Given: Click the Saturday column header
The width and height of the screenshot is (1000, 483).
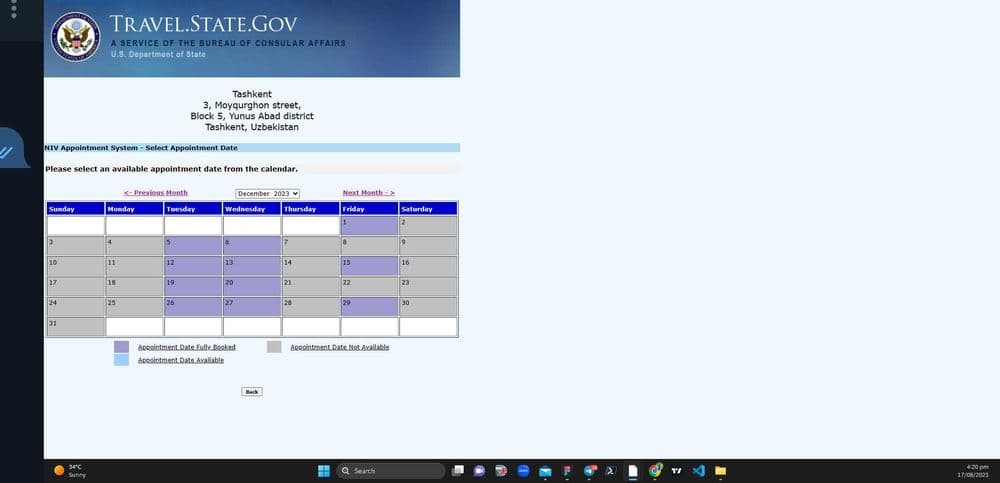Looking at the screenshot, I should [428, 209].
